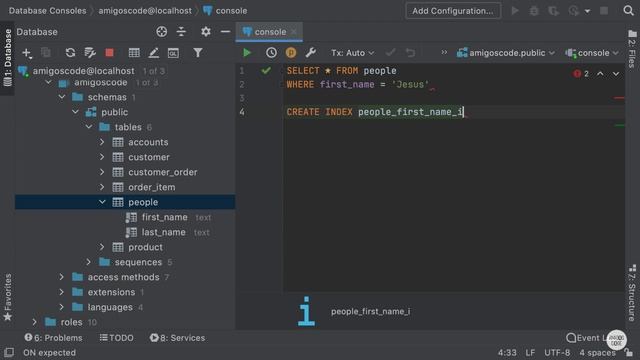Viewport: 640px width, 360px height.
Task: Open amigoscode.public schema dropdown
Action: click(506, 53)
